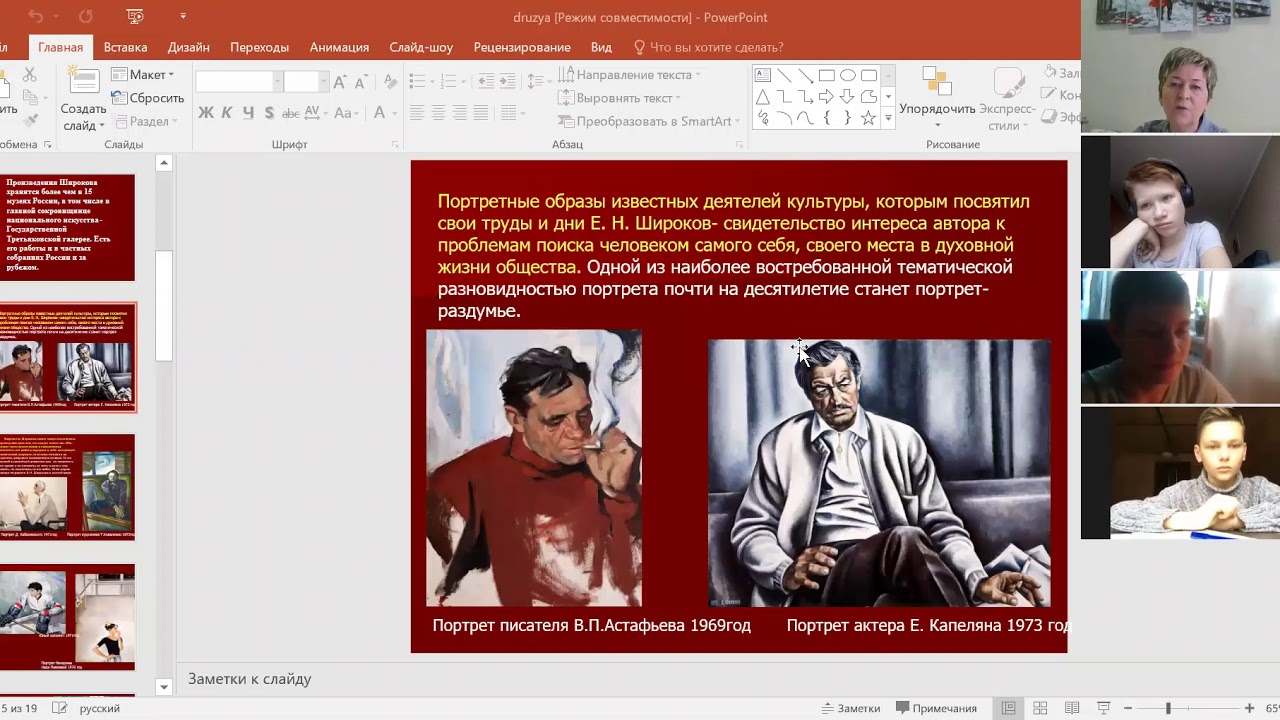1280x720 pixels.
Task: Click the Format Painter brush icon
Action: (30, 120)
